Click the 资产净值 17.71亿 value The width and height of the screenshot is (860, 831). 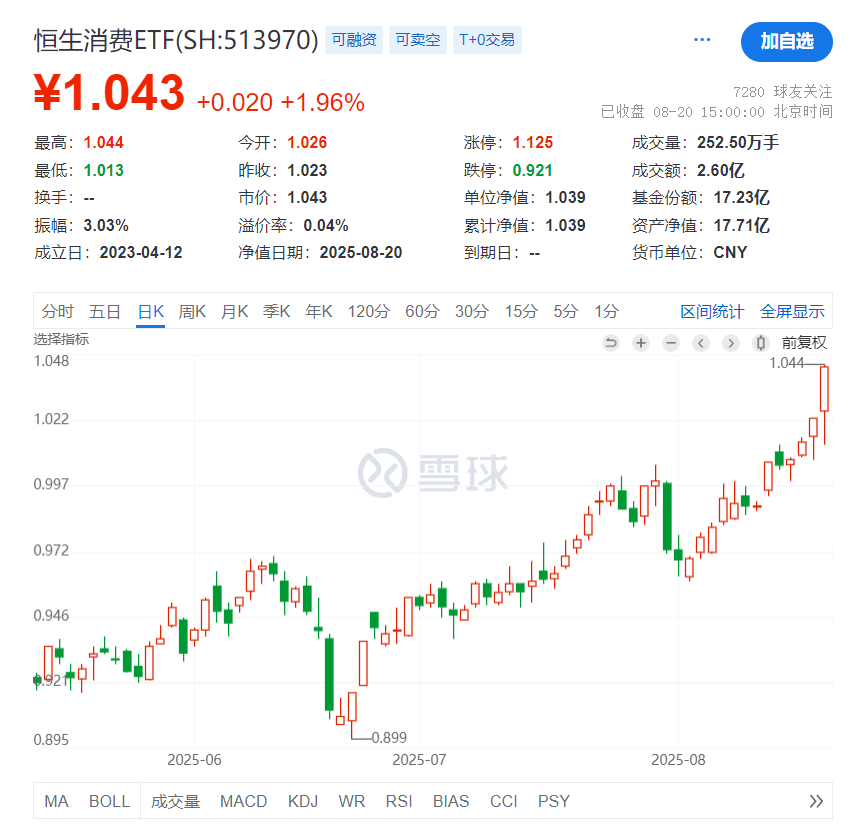click(741, 225)
